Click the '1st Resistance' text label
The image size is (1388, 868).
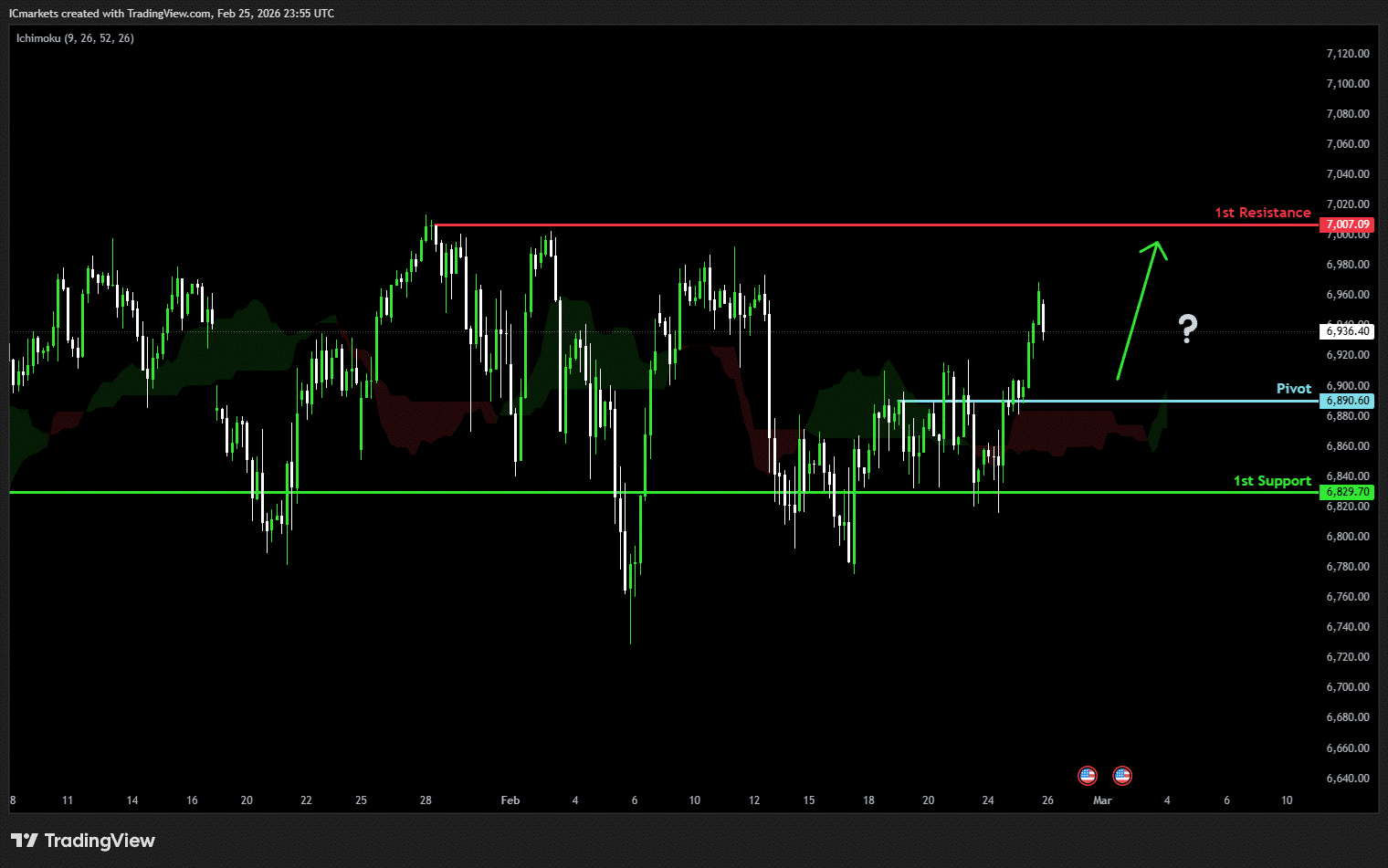coord(1262,213)
